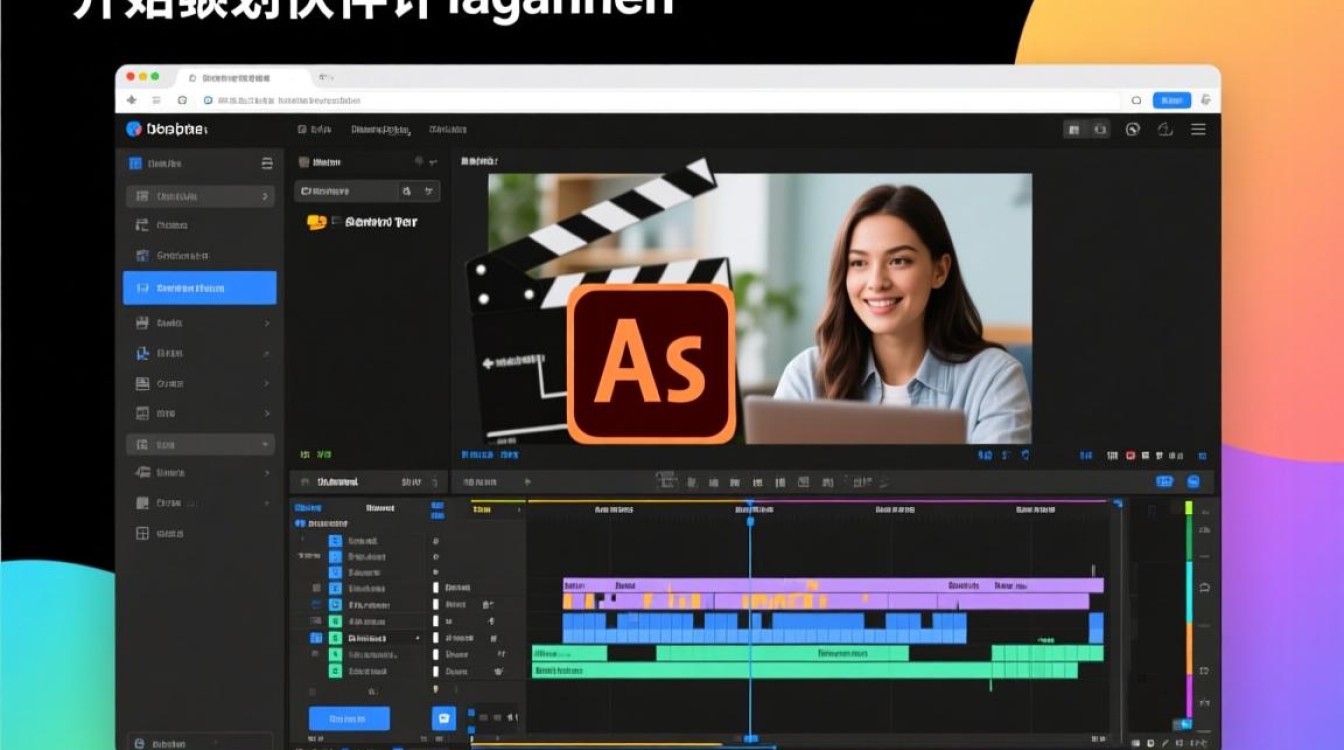Viewport: 1344px width, 750px height.
Task: Click the blue grid icon atop the sidebar
Action: click(135, 163)
